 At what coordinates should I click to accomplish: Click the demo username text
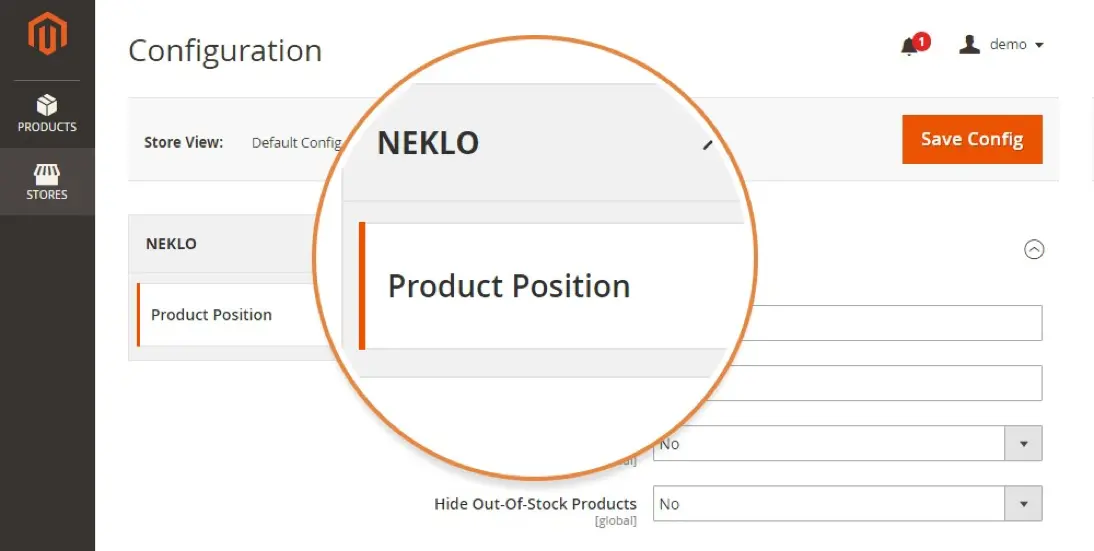pyautogui.click(x=1007, y=45)
